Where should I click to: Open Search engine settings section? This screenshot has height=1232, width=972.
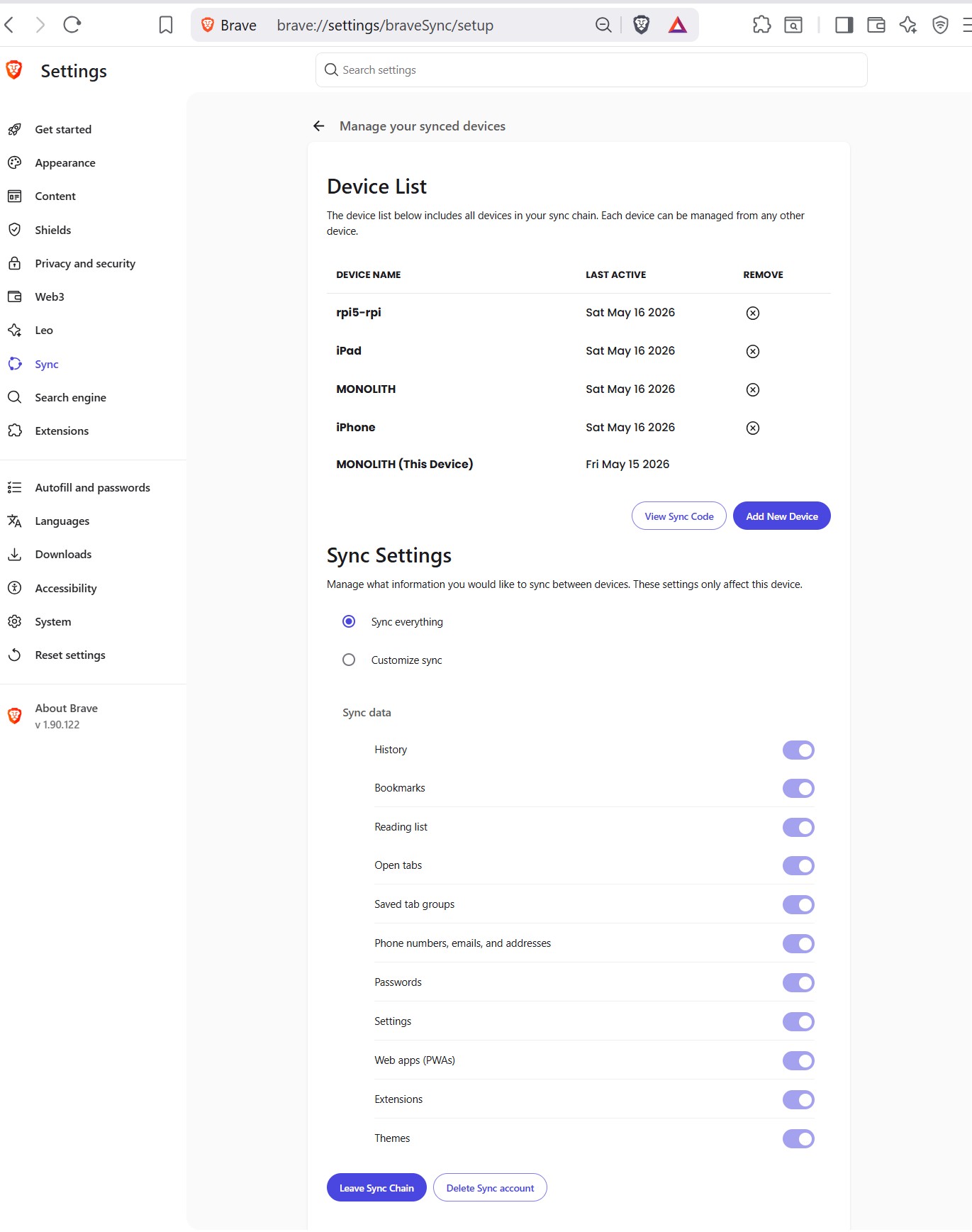pos(70,397)
